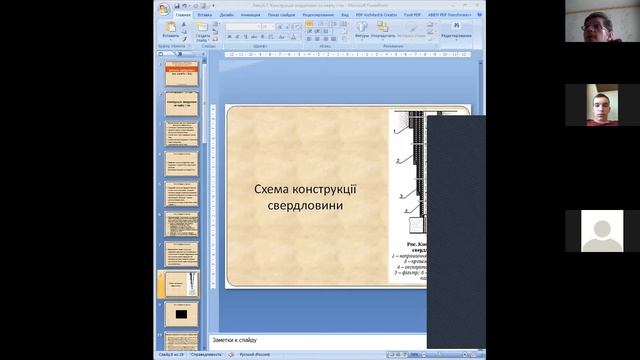The height and width of the screenshot is (360, 640).
Task: Select the highlighted well-diagram slide thumbnail
Action: point(182,284)
